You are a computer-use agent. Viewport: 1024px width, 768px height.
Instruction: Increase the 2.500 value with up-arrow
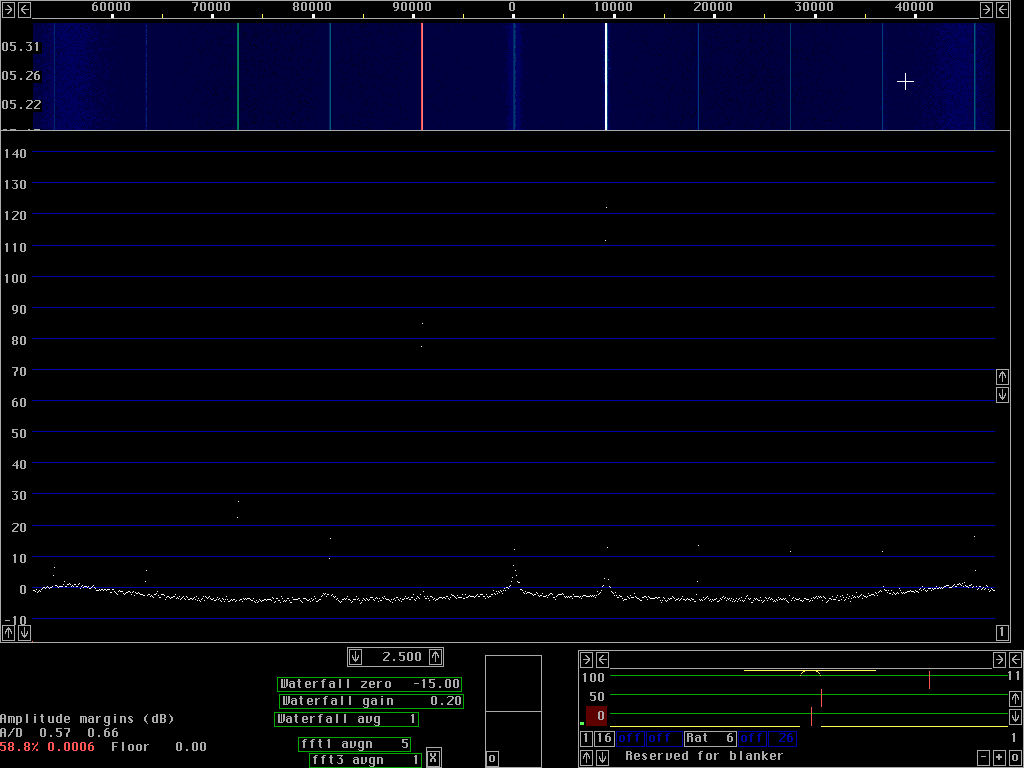pos(436,657)
